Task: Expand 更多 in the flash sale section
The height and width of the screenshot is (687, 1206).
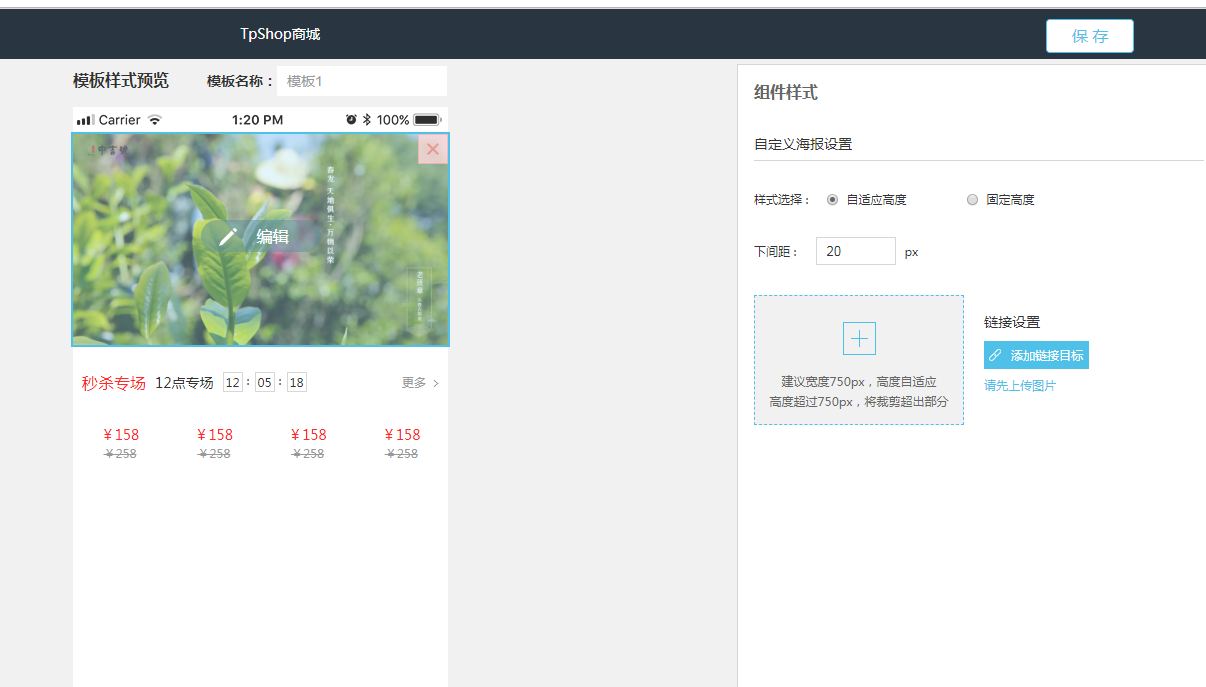Action: 420,383
